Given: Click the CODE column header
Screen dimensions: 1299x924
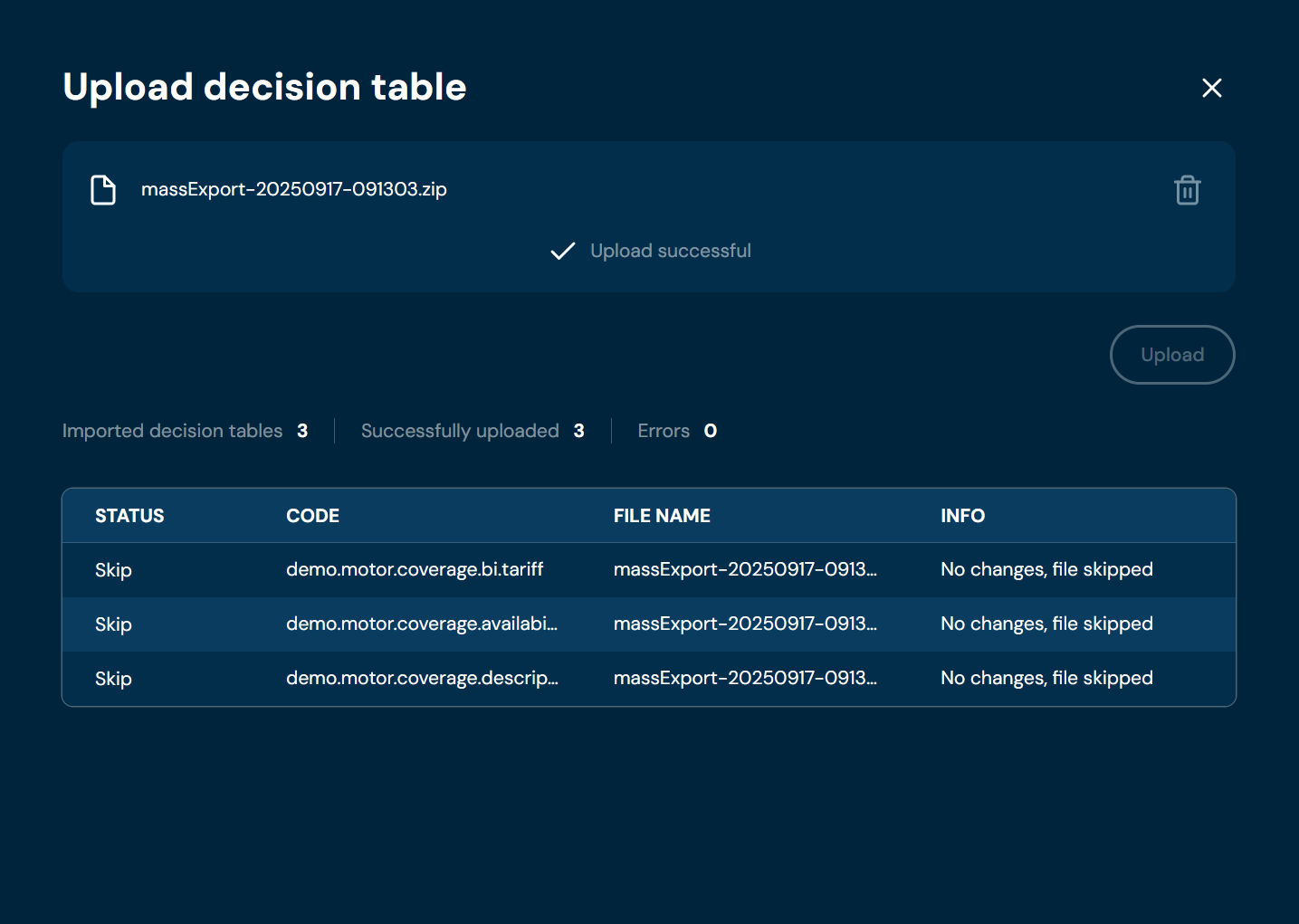Looking at the screenshot, I should [312, 516].
